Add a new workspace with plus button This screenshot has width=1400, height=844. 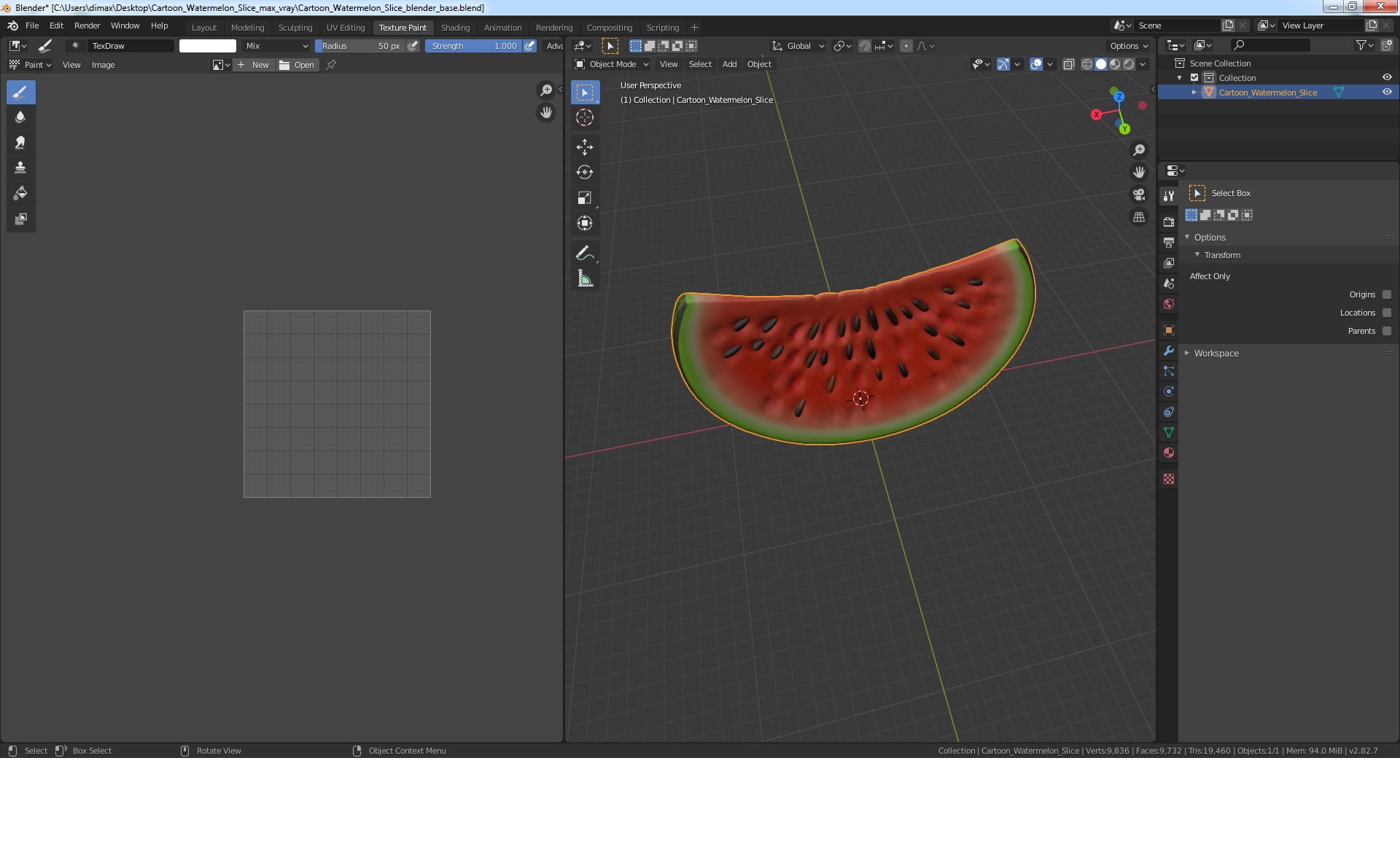(x=694, y=28)
